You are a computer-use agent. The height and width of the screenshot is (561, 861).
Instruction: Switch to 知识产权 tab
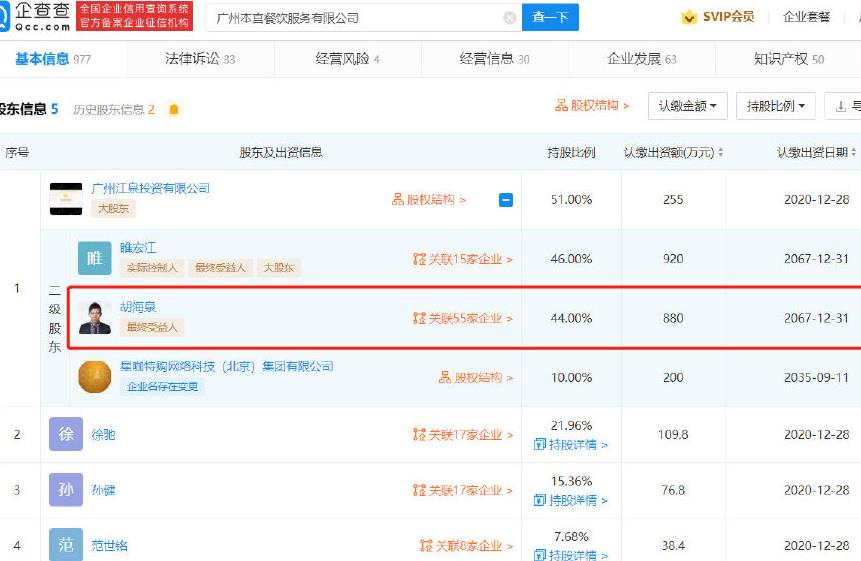point(789,59)
